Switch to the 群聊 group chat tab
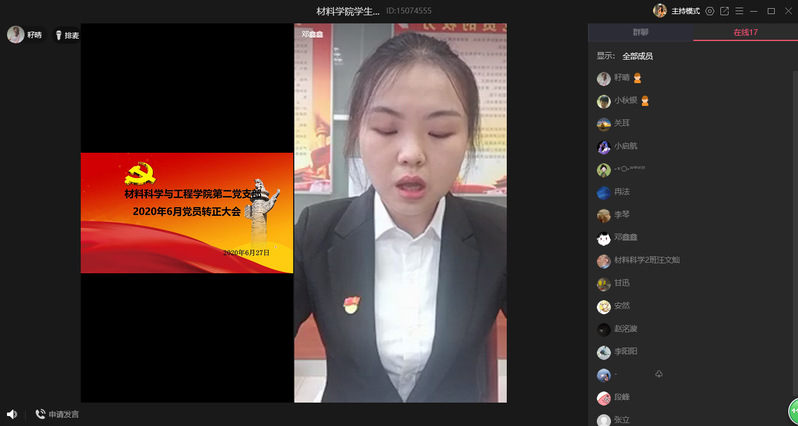This screenshot has width=798, height=426. coord(640,33)
